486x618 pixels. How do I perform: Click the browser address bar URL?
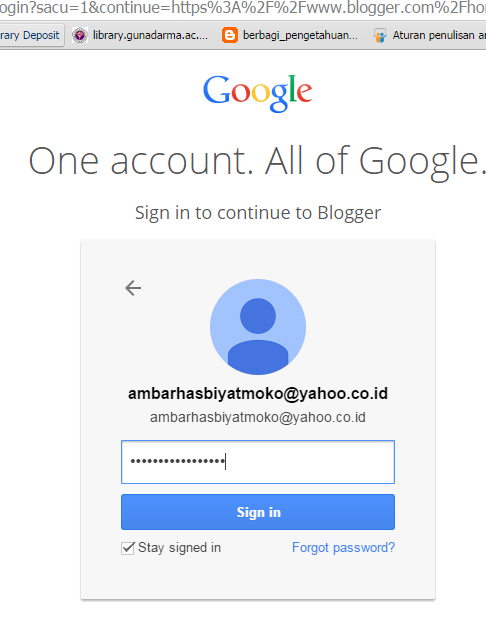point(243,8)
